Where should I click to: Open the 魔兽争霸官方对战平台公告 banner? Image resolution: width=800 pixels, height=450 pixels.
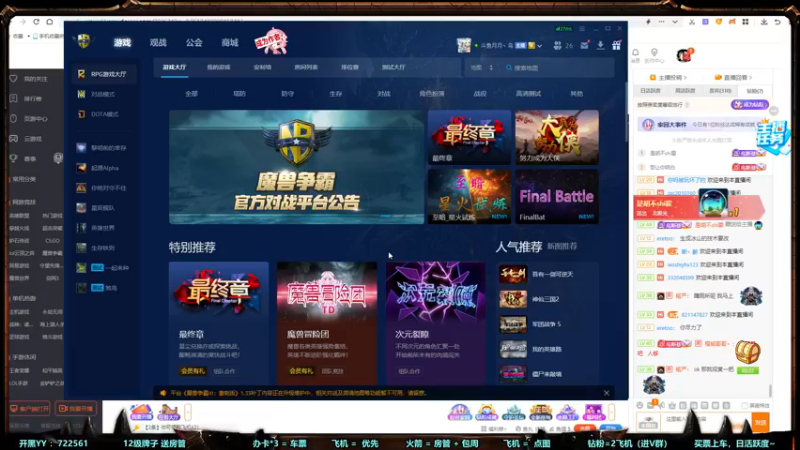(x=296, y=167)
